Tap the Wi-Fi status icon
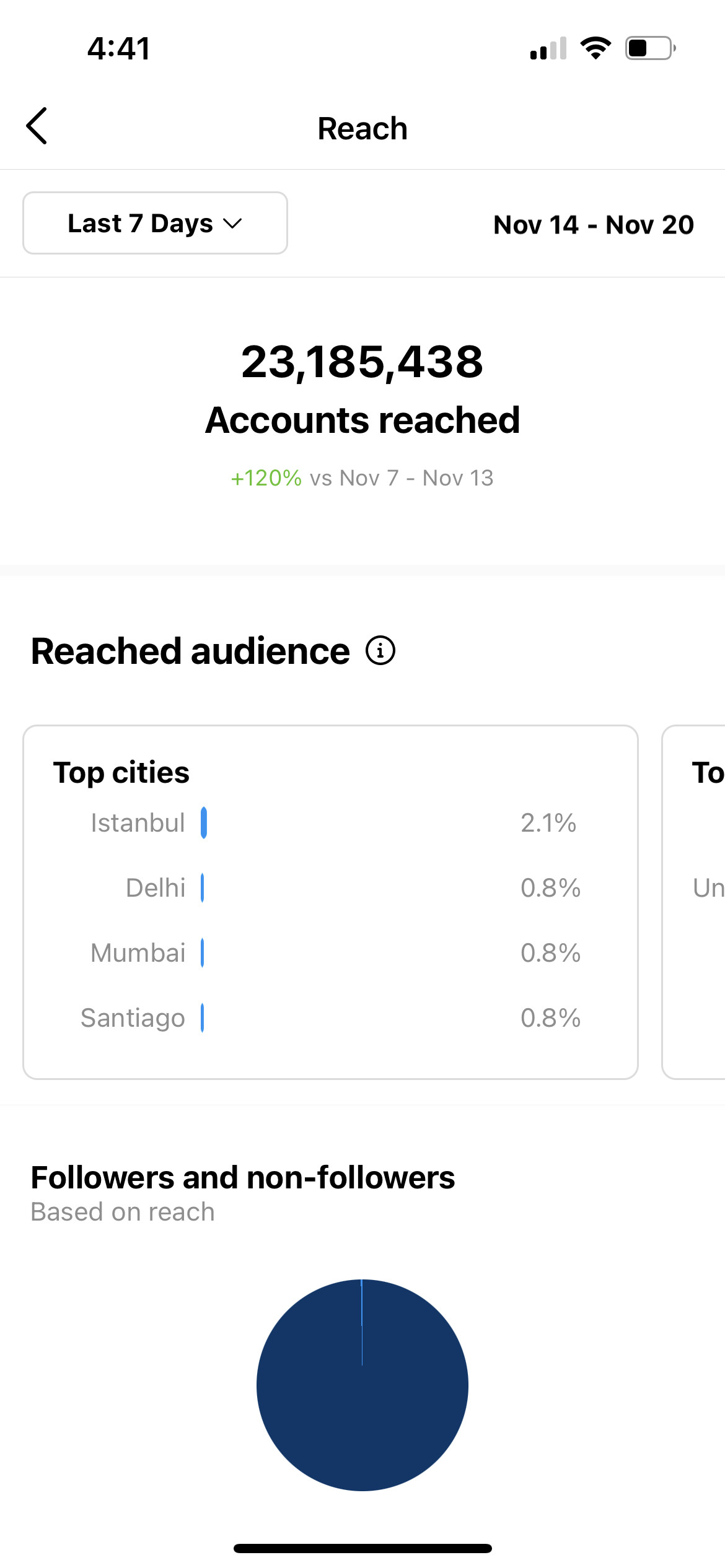The width and height of the screenshot is (725, 1568). [595, 48]
